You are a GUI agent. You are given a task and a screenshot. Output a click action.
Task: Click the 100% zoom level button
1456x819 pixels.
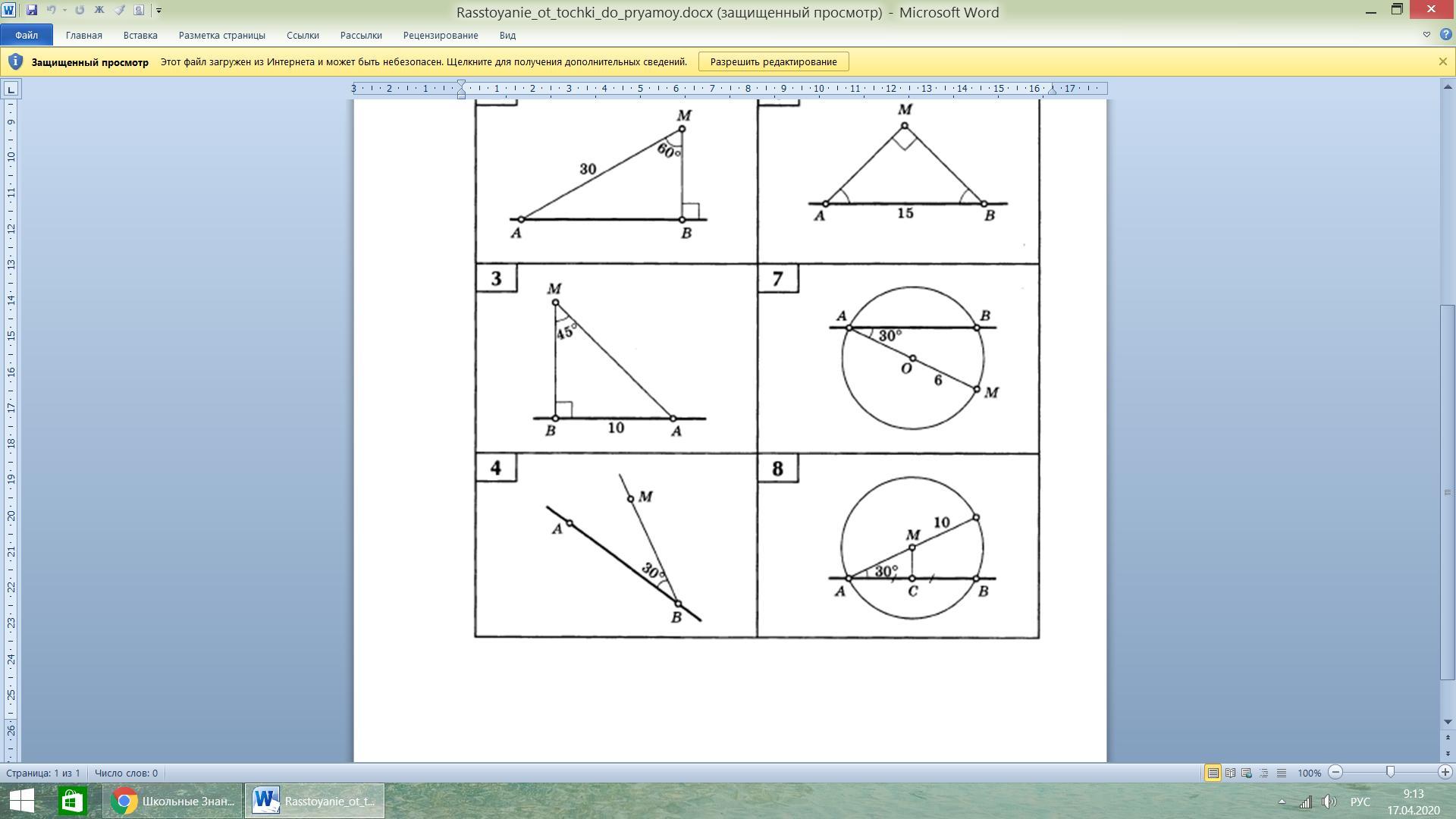(1309, 773)
